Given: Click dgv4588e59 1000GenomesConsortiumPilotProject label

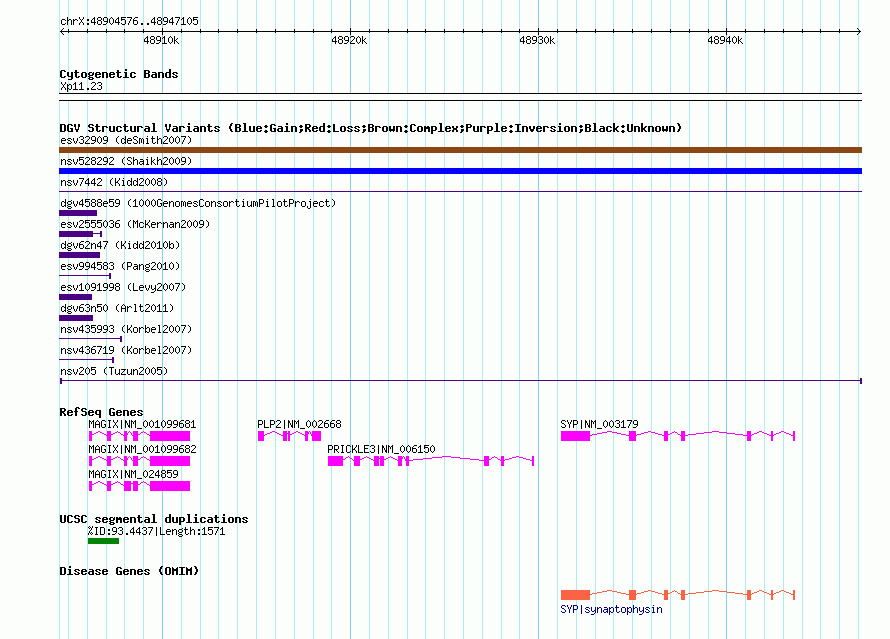Looking at the screenshot, I should [x=198, y=203].
